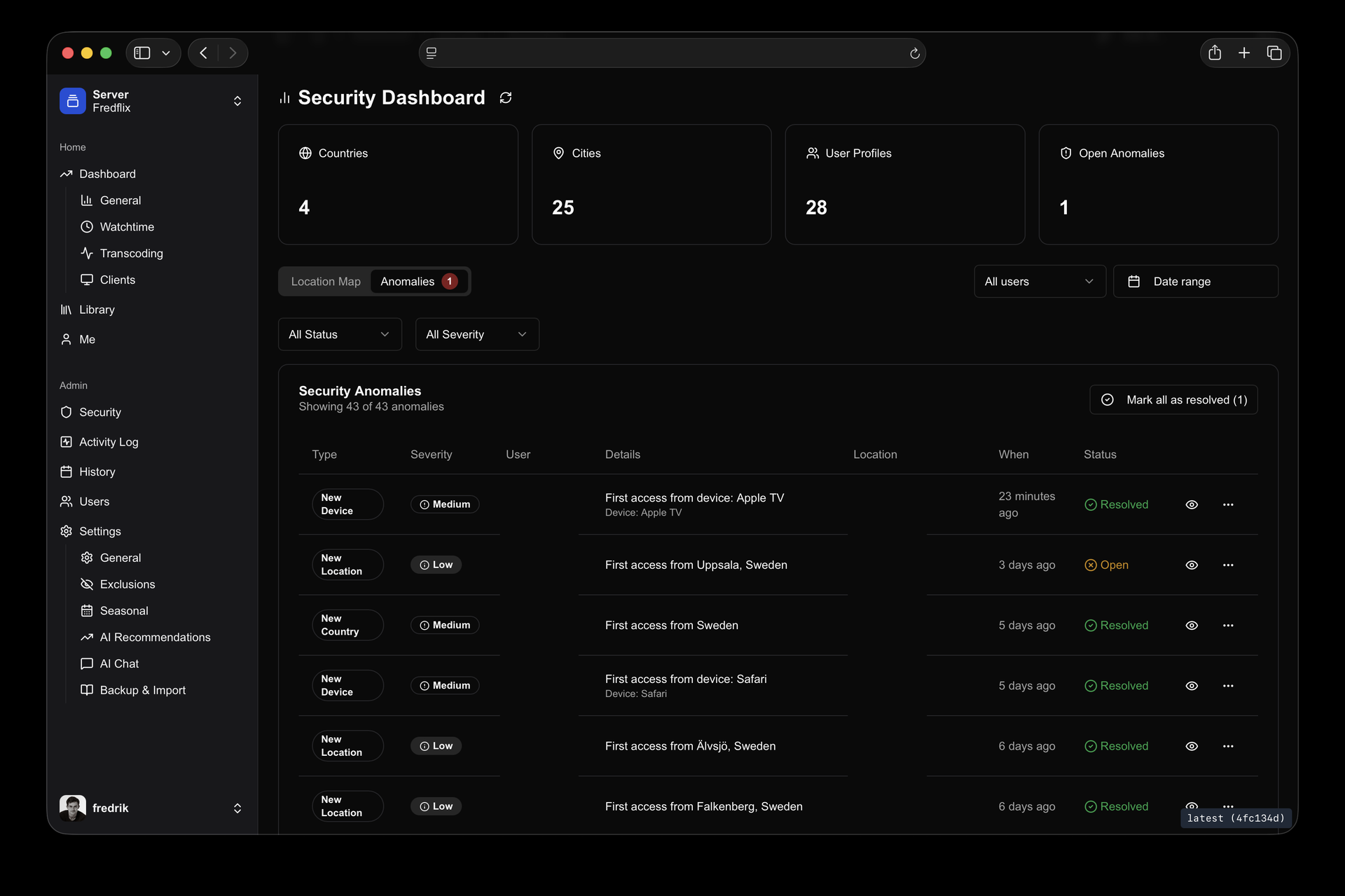Click the latest (4fc134d) version badge
The height and width of the screenshot is (896, 1345).
(x=1236, y=818)
